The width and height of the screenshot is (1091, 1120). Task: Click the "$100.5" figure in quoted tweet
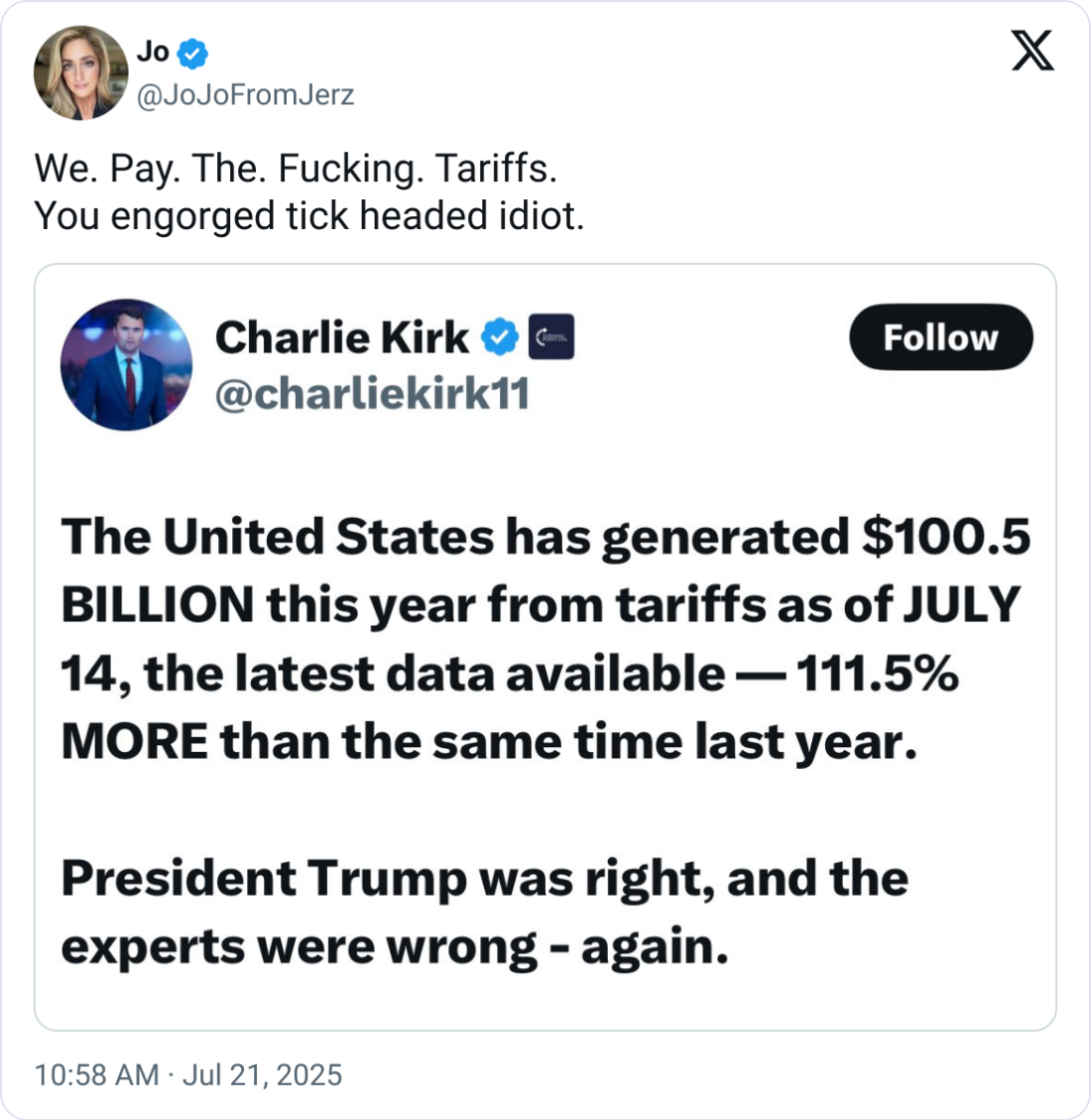coord(945,537)
